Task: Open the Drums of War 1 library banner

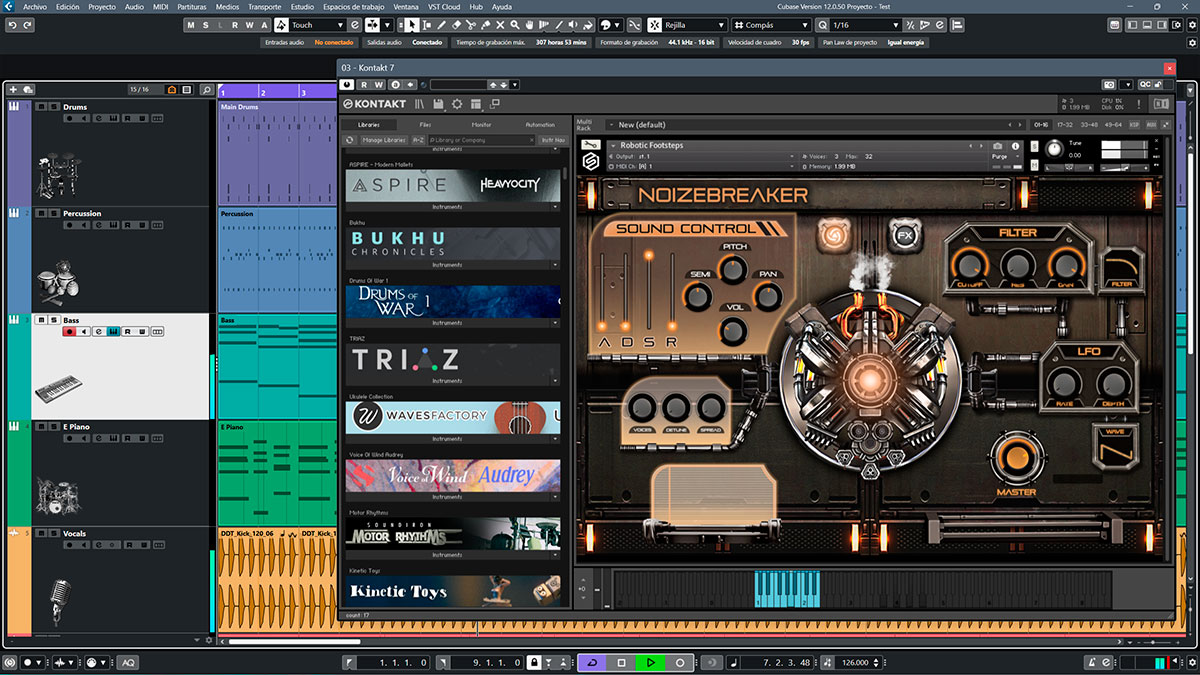Action: (x=453, y=302)
